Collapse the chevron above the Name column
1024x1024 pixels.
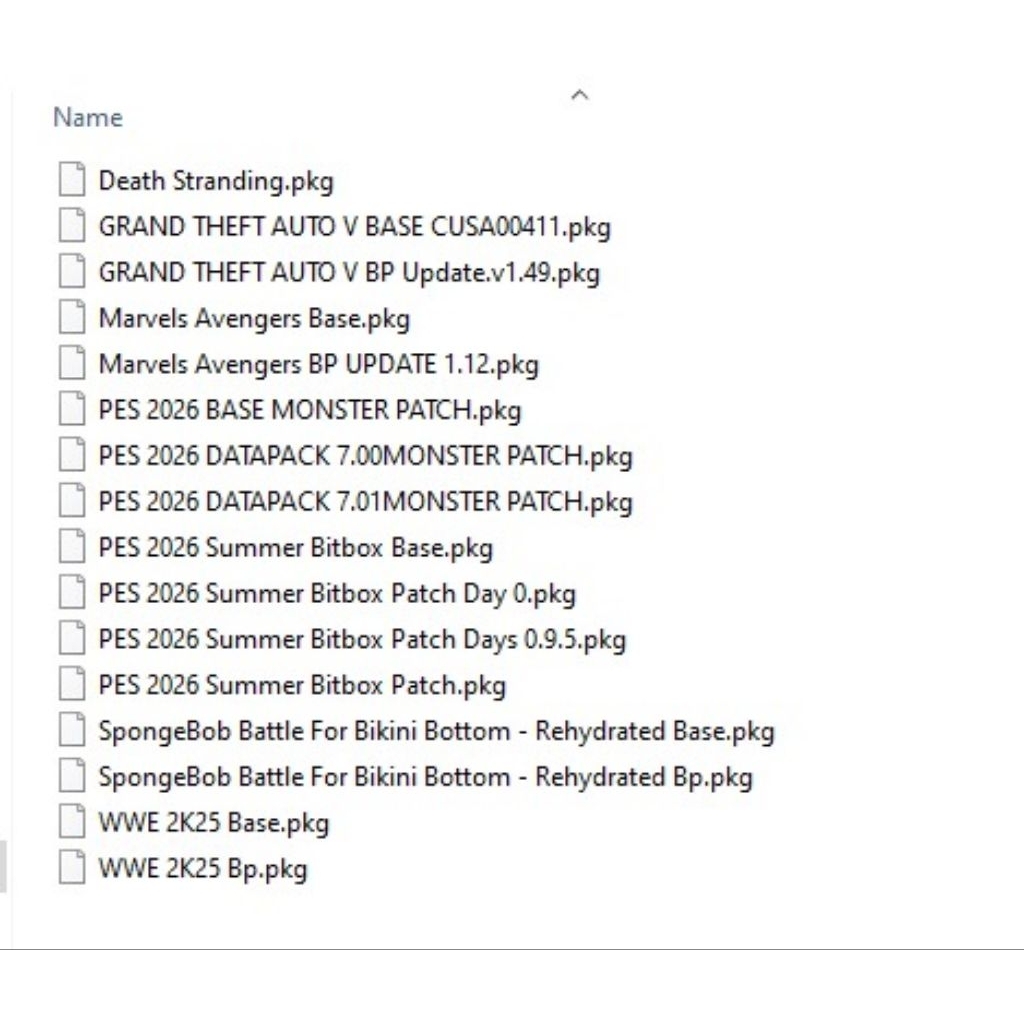tap(580, 95)
